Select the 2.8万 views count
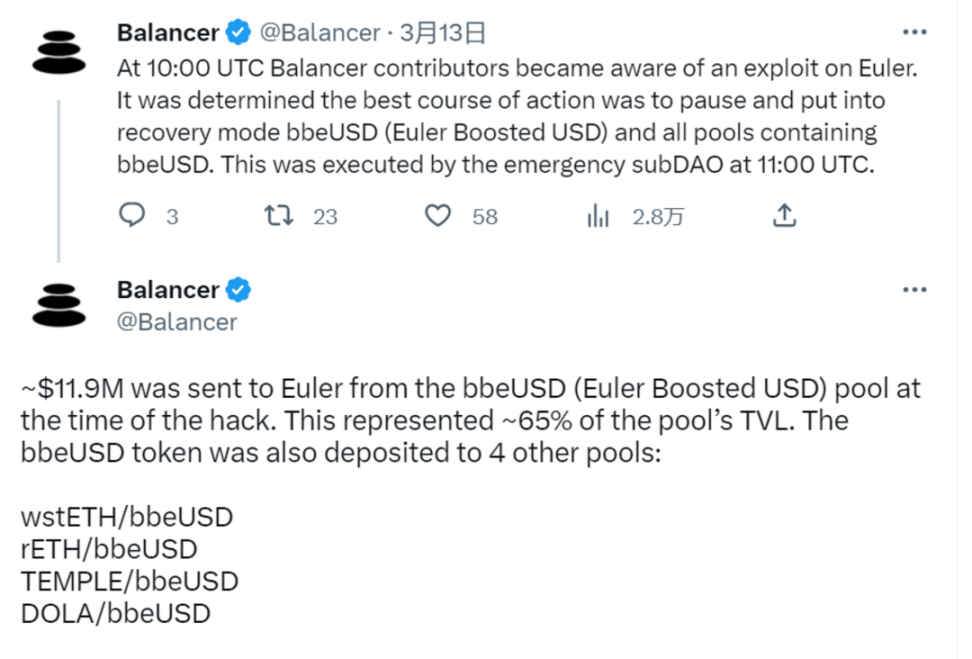Viewport: 972px width, 659px height. [657, 216]
